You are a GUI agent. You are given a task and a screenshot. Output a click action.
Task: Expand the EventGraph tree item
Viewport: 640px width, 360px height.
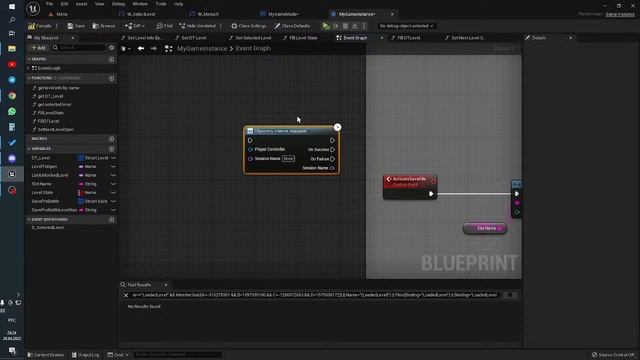(28, 68)
